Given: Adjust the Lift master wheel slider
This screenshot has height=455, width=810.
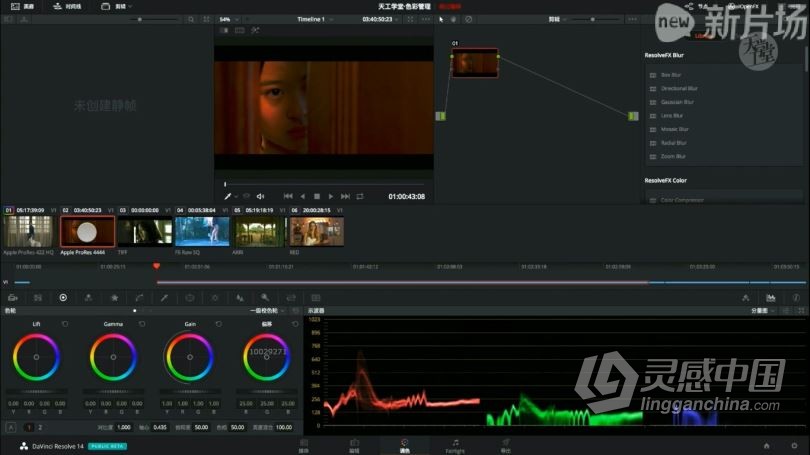Looking at the screenshot, I should [x=36, y=391].
